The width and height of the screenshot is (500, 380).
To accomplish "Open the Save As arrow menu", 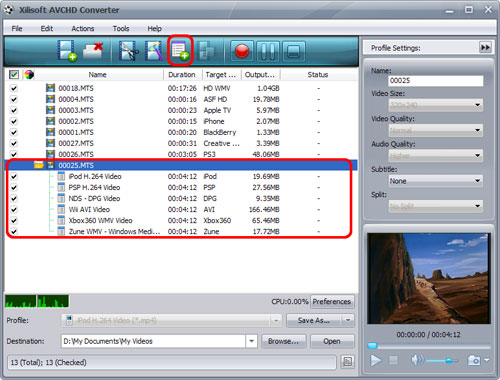I will (348, 320).
